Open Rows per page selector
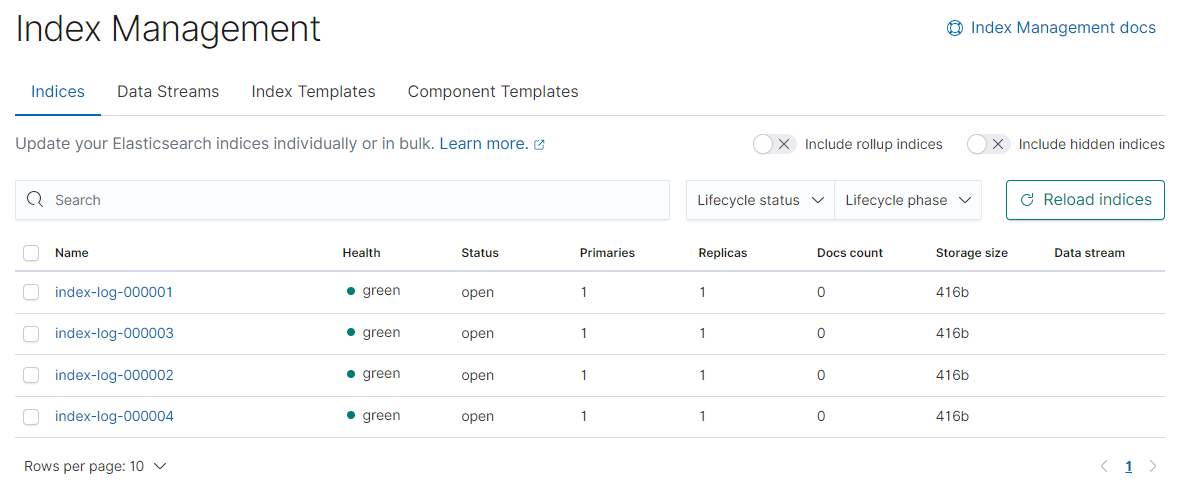The image size is (1178, 490). click(x=95, y=466)
